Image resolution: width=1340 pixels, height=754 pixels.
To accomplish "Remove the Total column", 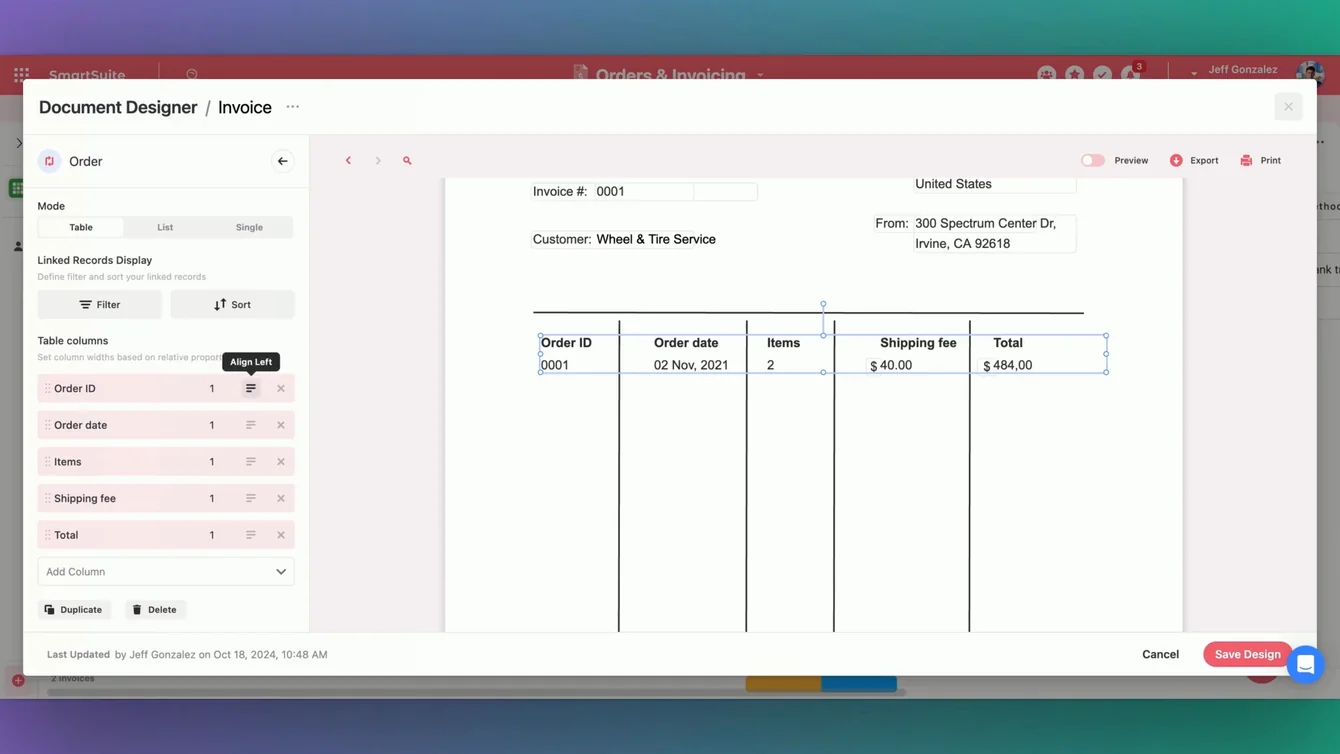I will (281, 535).
